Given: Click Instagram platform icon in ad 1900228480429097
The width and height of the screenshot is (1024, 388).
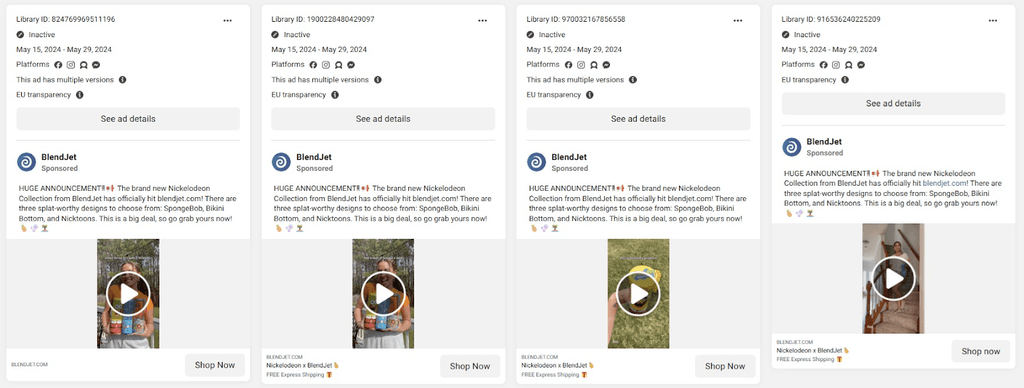Looking at the screenshot, I should click(x=326, y=65).
